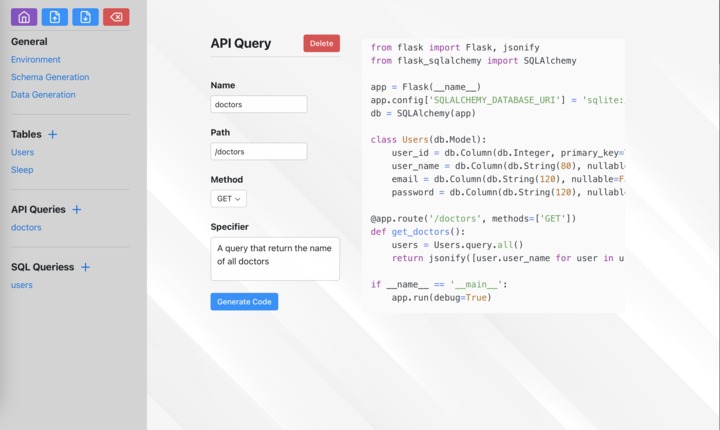The height and width of the screenshot is (430, 720).
Task: Open the Environment link
Action: pos(36,60)
